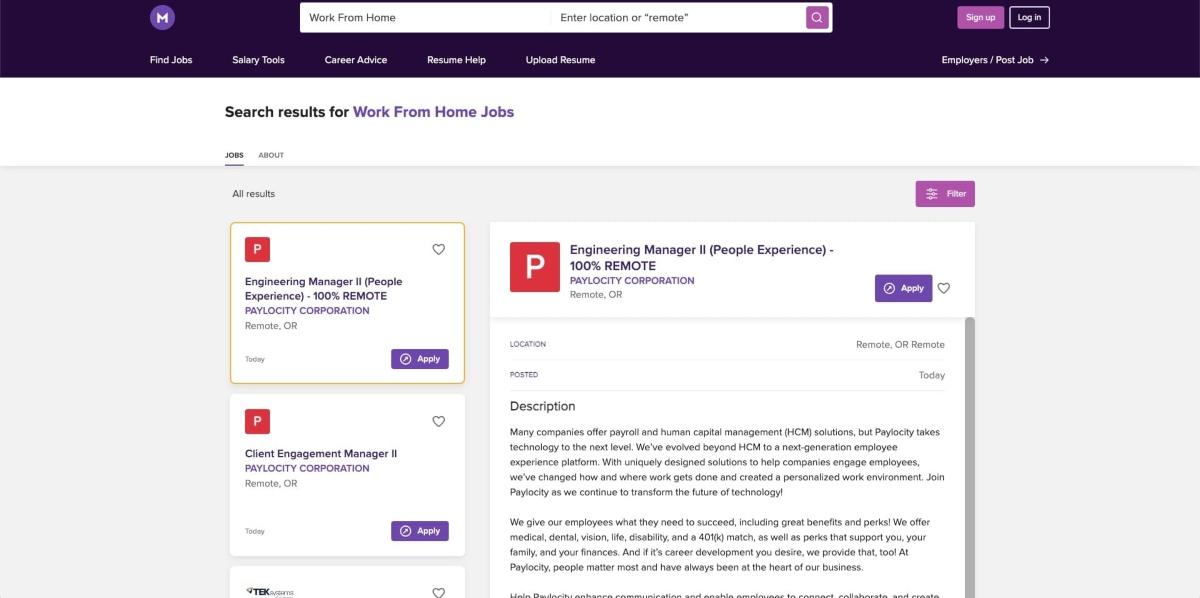This screenshot has width=1200, height=598.
Task: Click TEKsystems logo on third job card
Action: (x=270, y=592)
